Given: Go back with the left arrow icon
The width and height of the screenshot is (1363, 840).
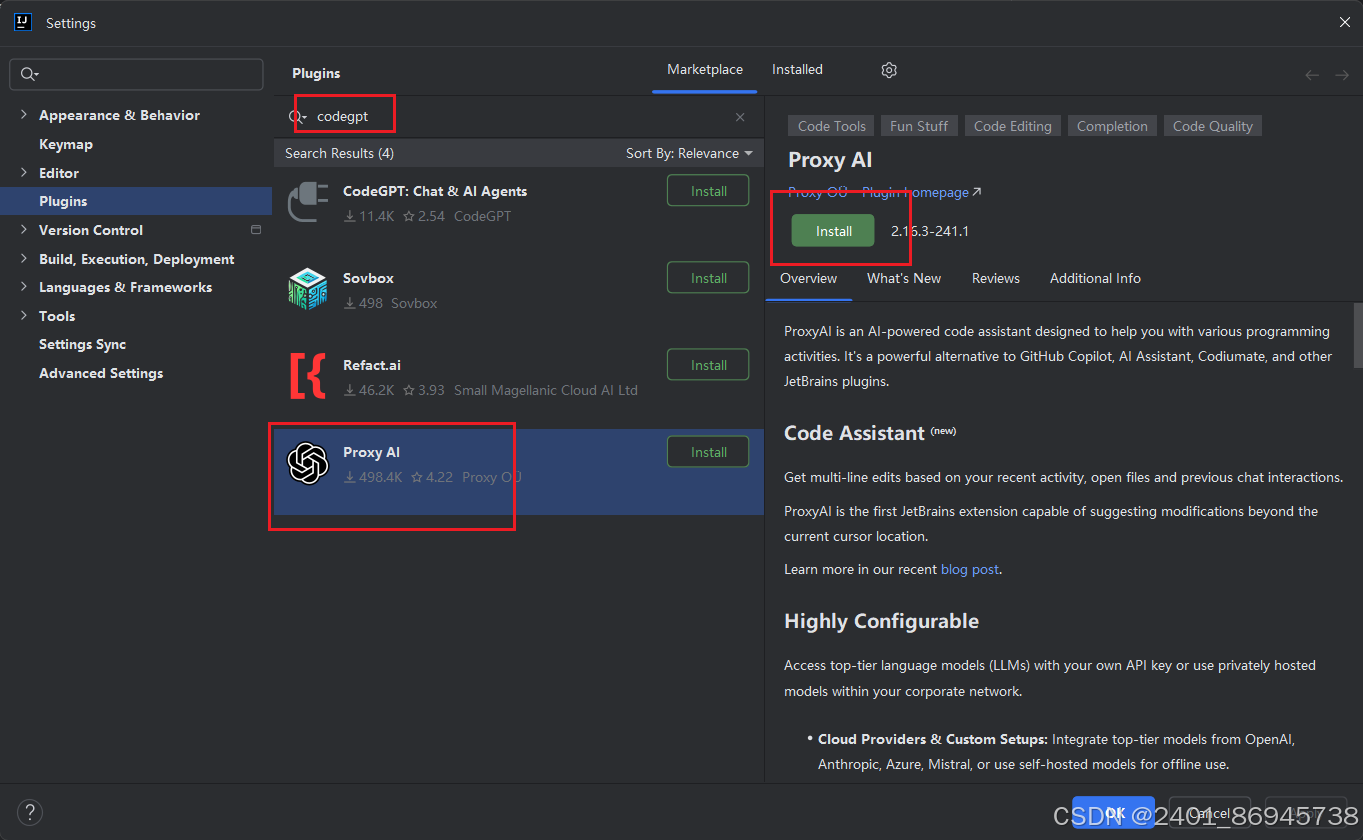Looking at the screenshot, I should [x=1312, y=75].
